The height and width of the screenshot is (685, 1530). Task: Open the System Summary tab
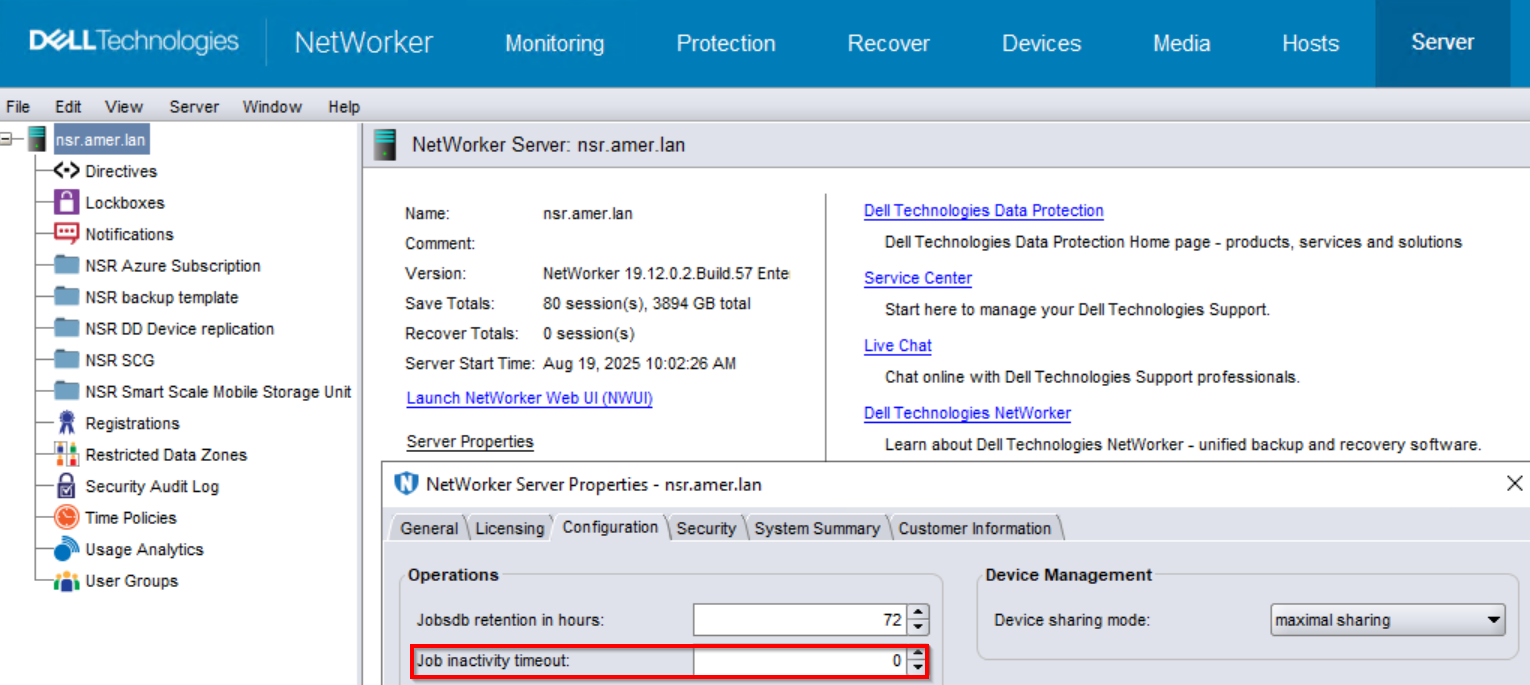point(817,528)
